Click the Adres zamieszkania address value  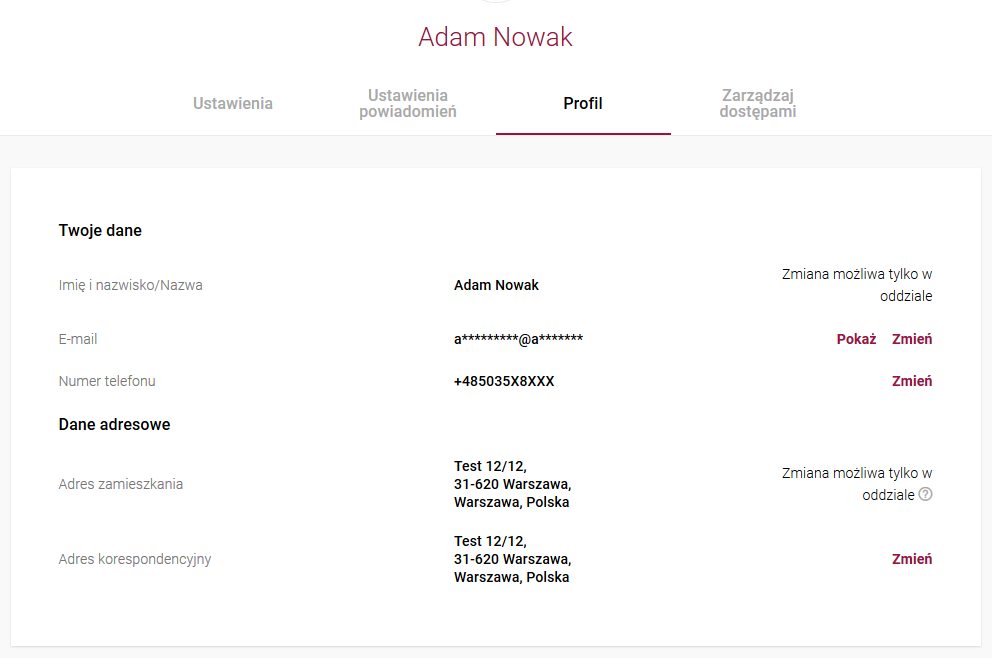pyautogui.click(x=512, y=484)
